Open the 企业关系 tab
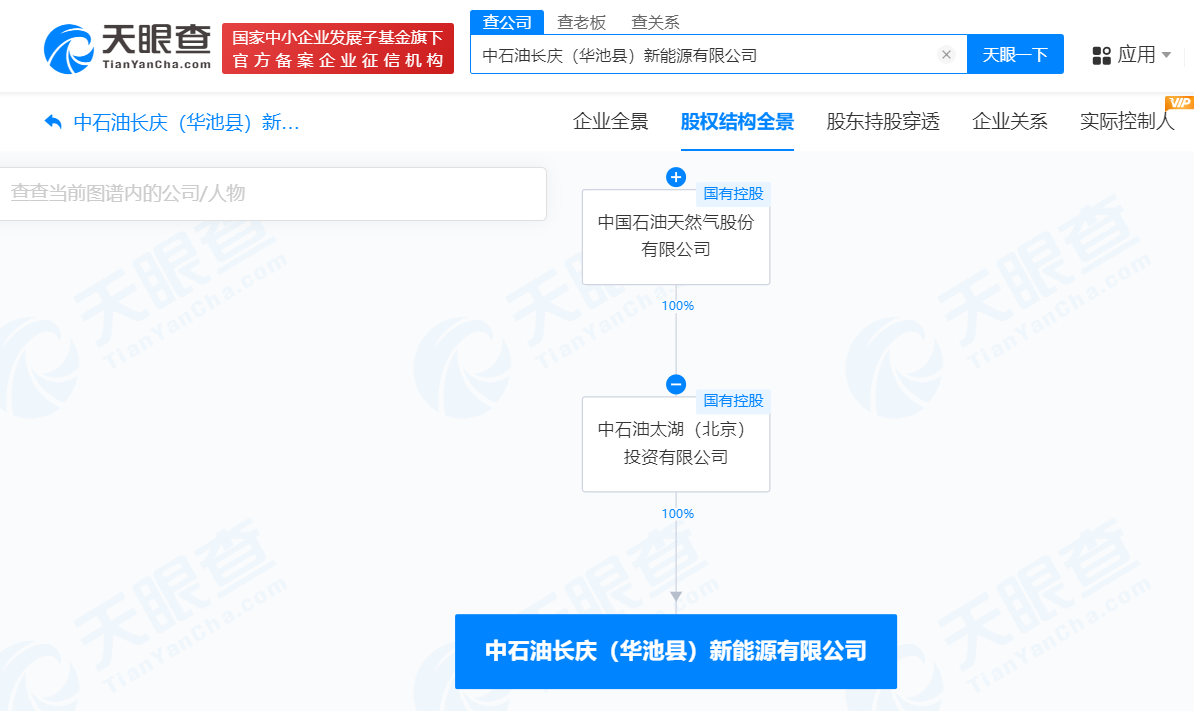 click(x=1010, y=122)
